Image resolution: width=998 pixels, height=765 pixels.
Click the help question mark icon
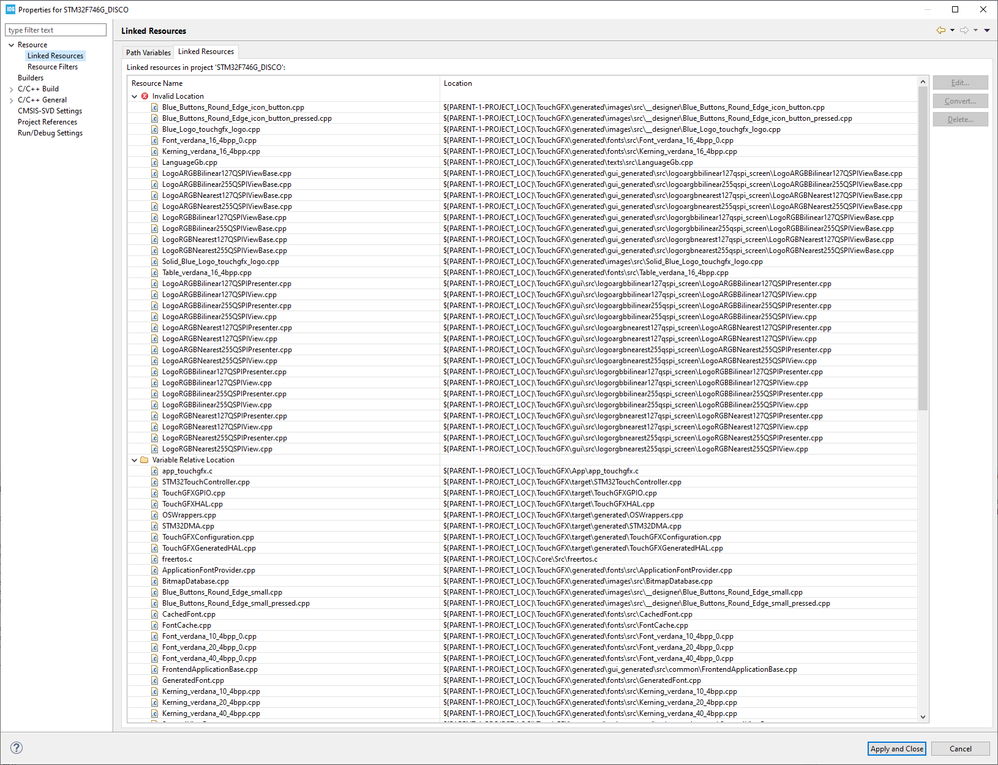pyautogui.click(x=17, y=748)
